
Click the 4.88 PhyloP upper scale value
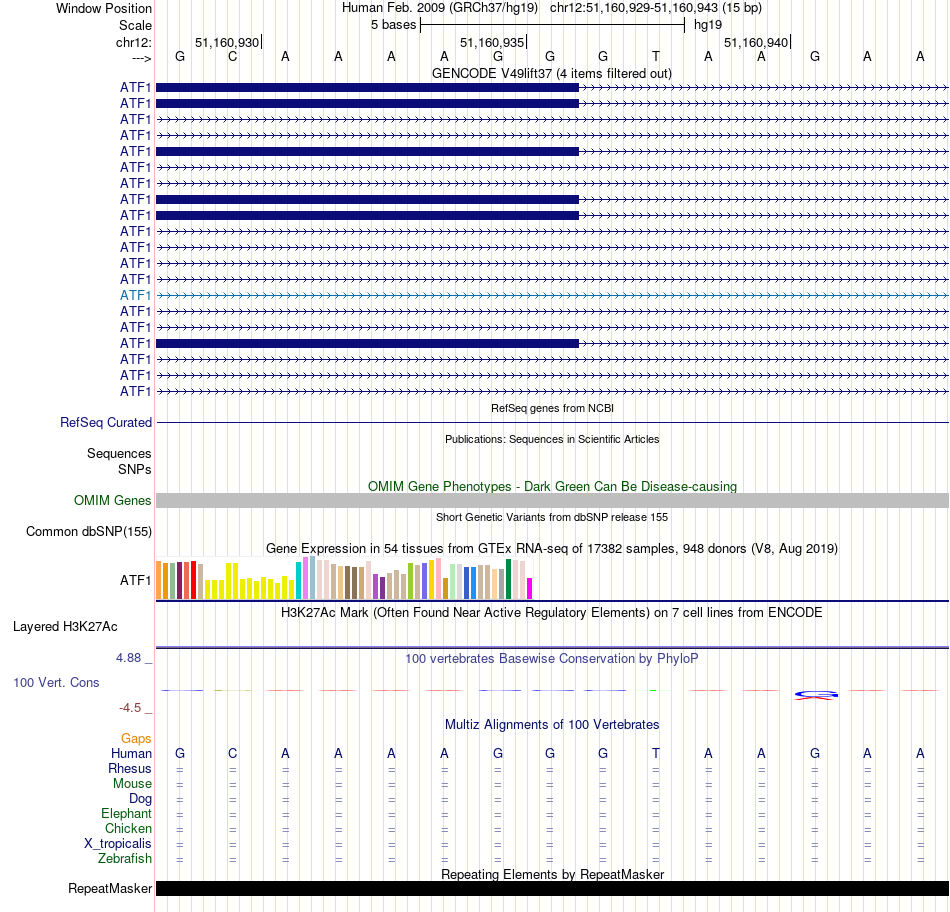click(128, 658)
